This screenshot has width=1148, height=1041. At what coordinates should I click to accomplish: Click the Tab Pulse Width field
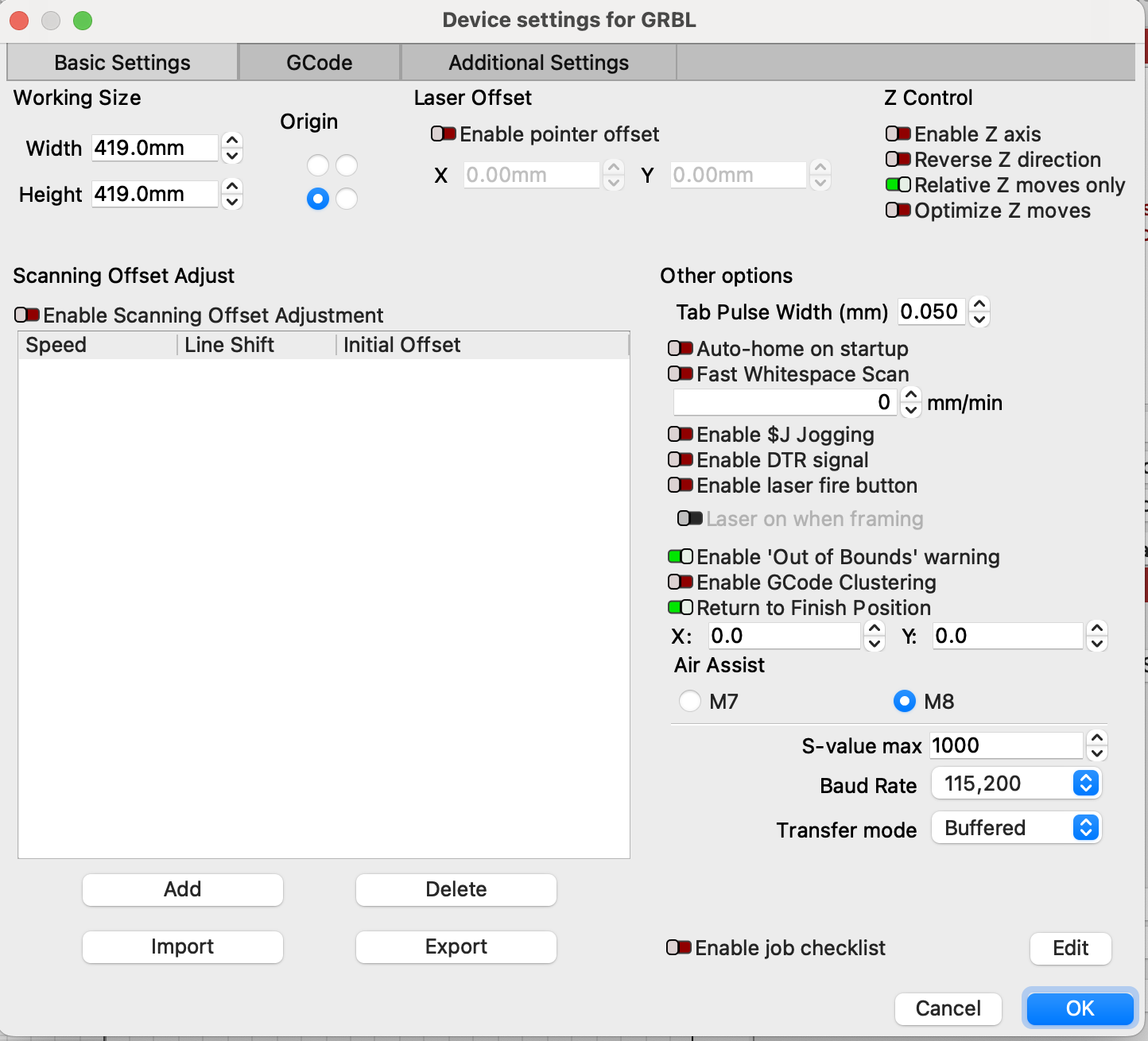(932, 312)
